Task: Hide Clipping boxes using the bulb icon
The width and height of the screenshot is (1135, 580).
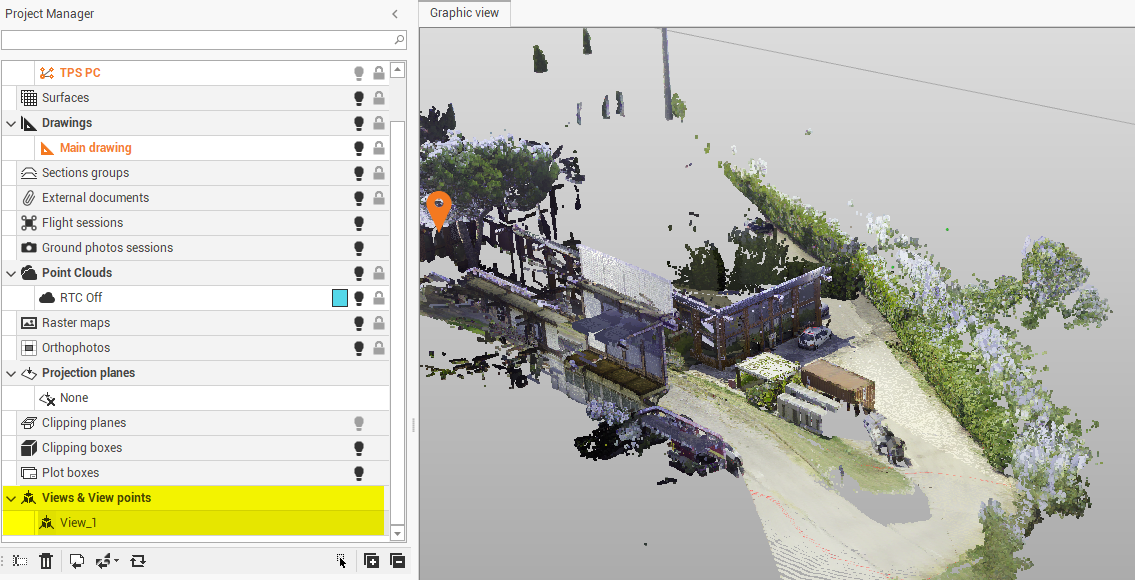Action: (359, 448)
